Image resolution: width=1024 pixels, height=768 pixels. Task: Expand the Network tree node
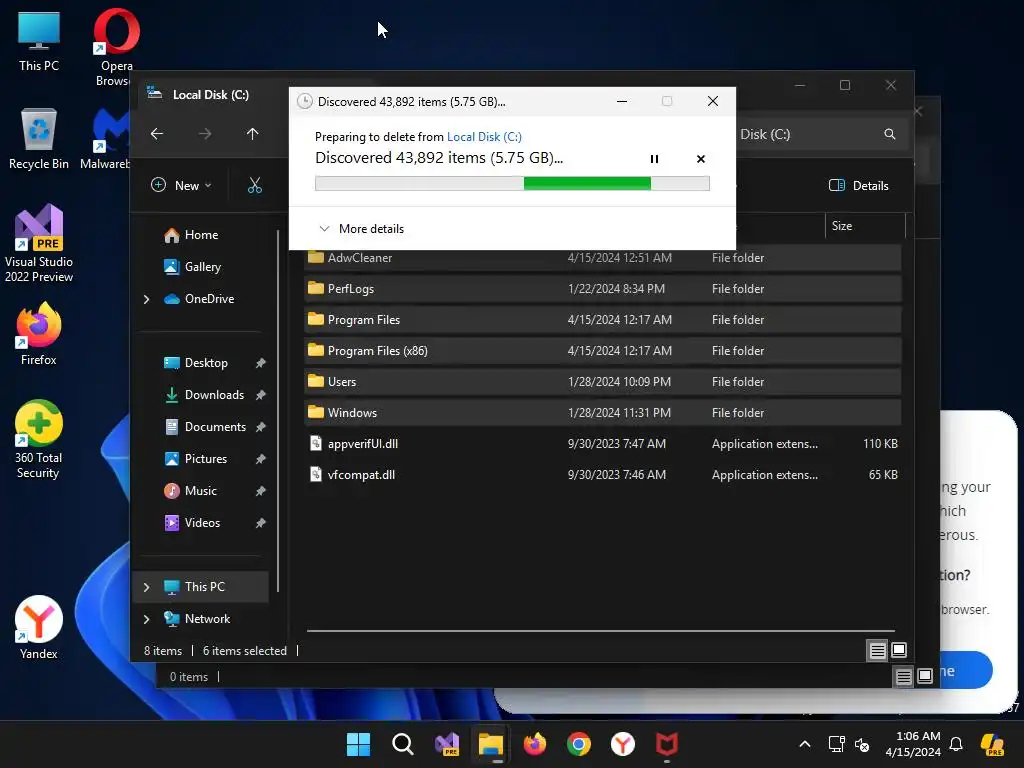point(146,619)
